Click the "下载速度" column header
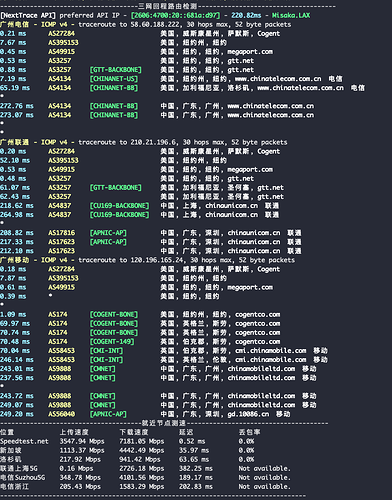The width and height of the screenshot is (392, 500). click(x=134, y=432)
